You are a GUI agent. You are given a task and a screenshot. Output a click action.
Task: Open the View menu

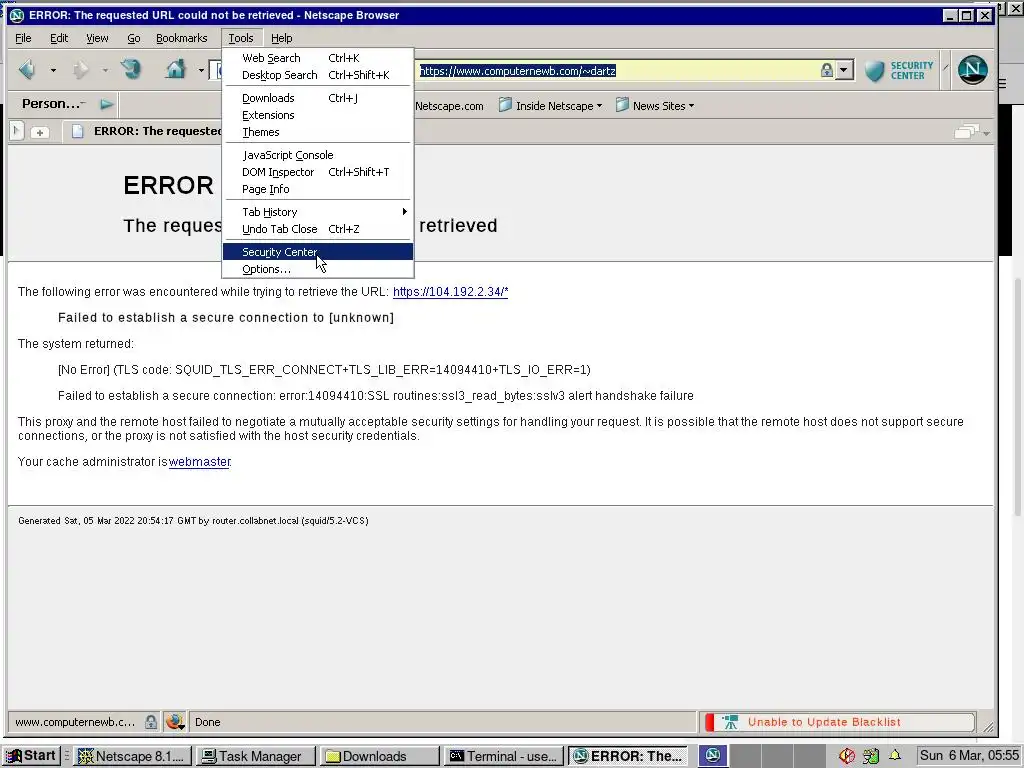[97, 38]
